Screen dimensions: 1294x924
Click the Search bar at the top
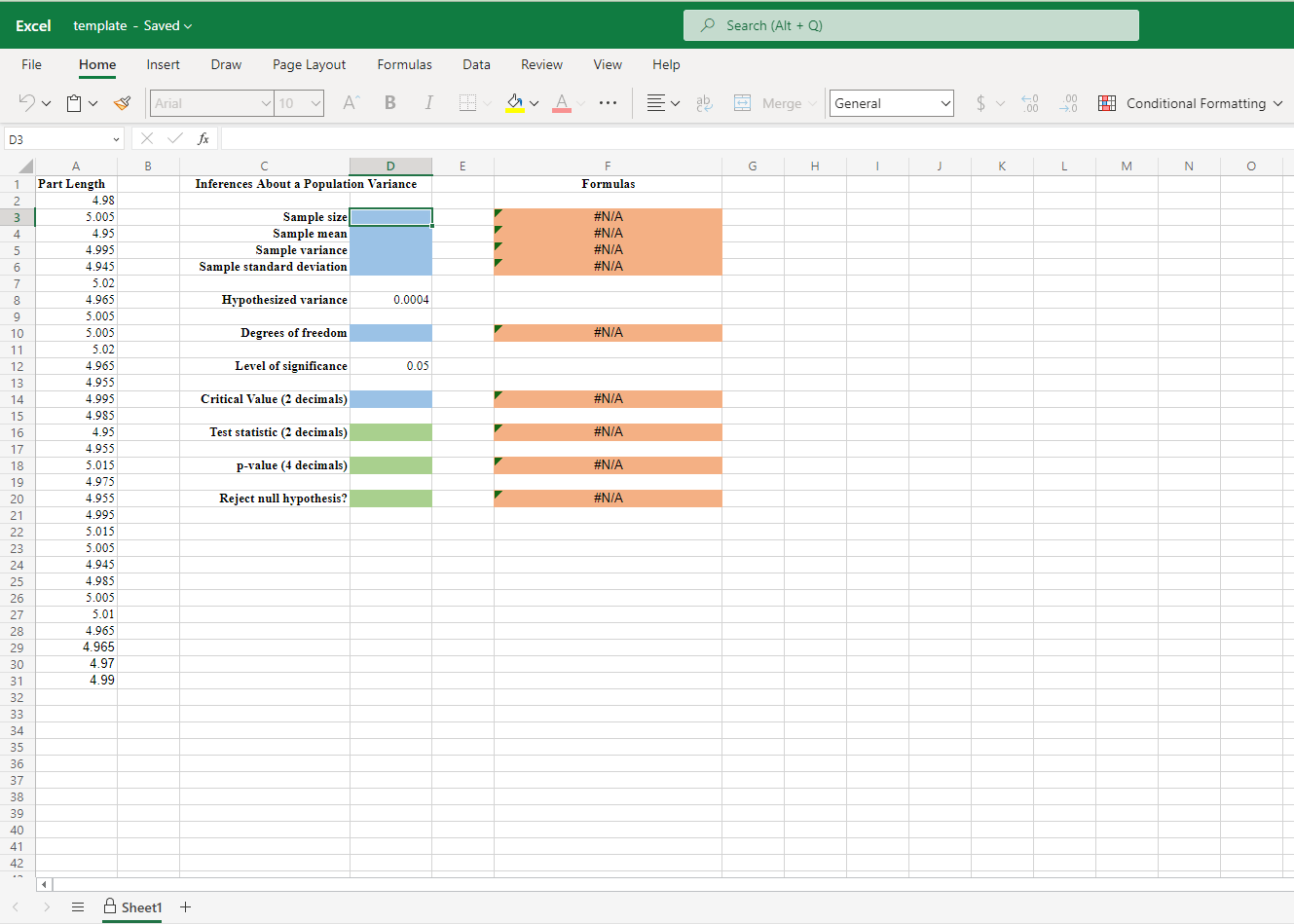pos(910,24)
